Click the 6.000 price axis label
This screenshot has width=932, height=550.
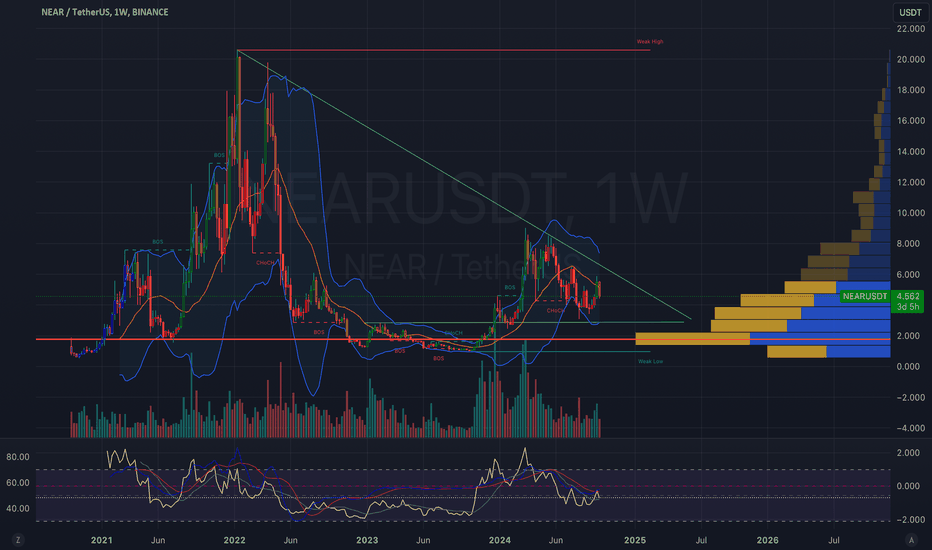908,275
